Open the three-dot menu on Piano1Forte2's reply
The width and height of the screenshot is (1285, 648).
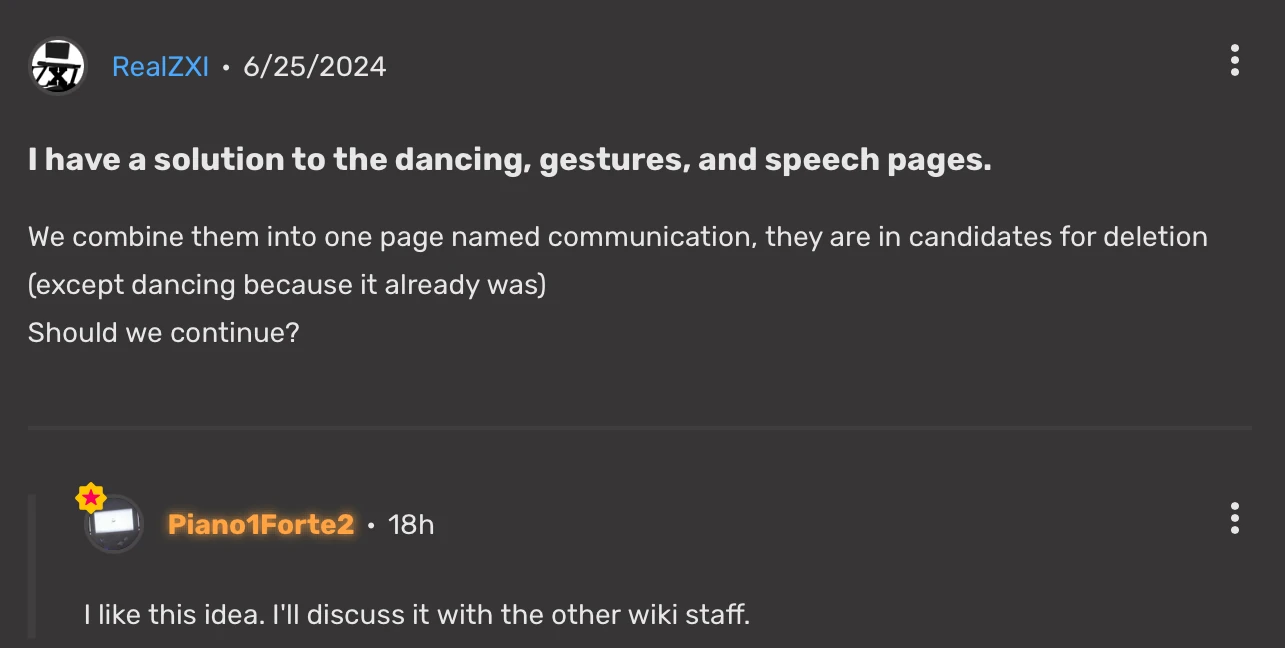click(x=1234, y=520)
